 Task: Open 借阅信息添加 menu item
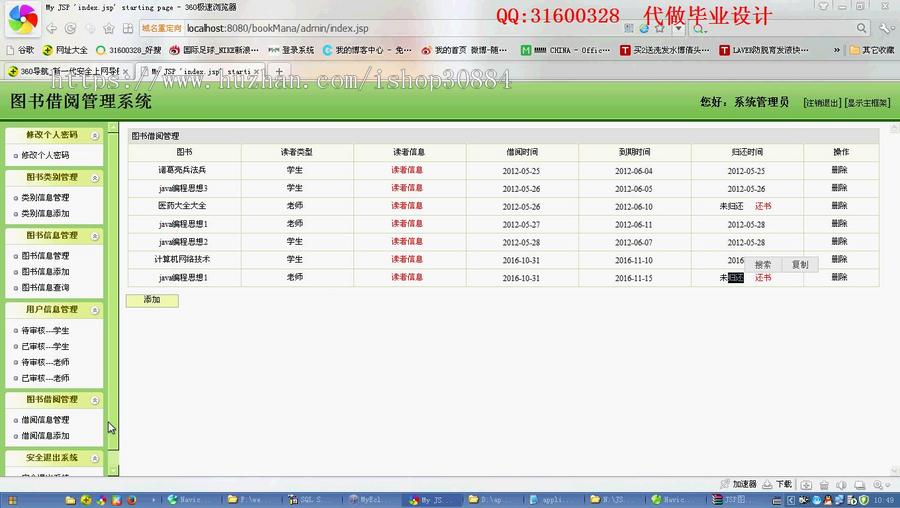coord(45,436)
